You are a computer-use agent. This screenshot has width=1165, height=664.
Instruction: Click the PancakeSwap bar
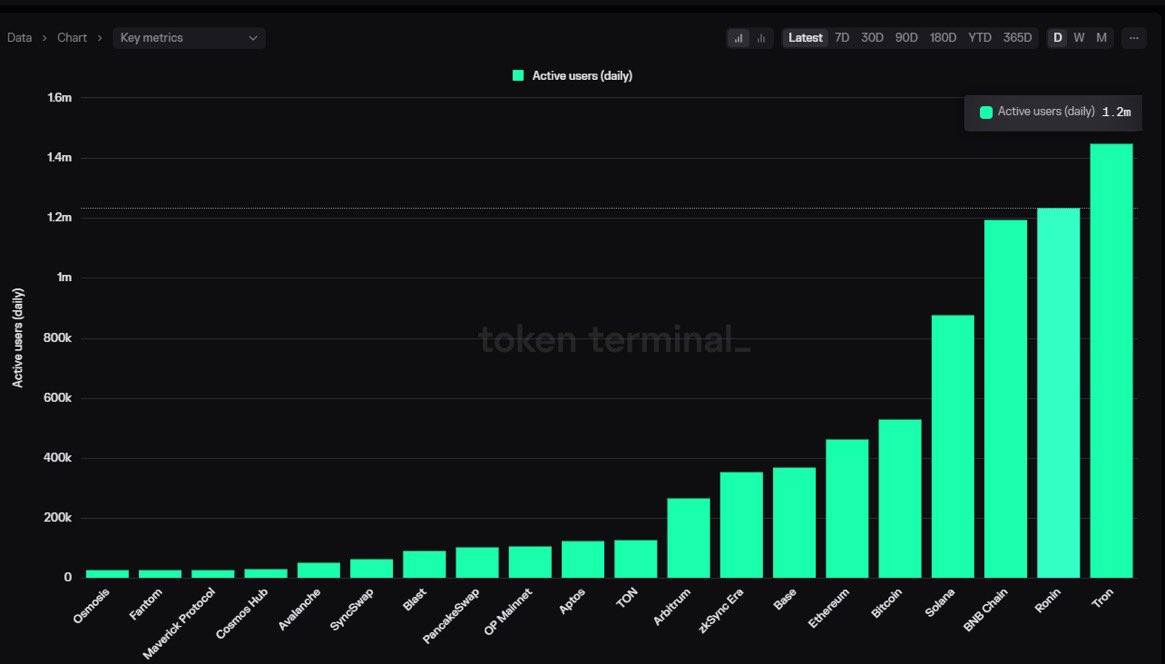pyautogui.click(x=477, y=562)
